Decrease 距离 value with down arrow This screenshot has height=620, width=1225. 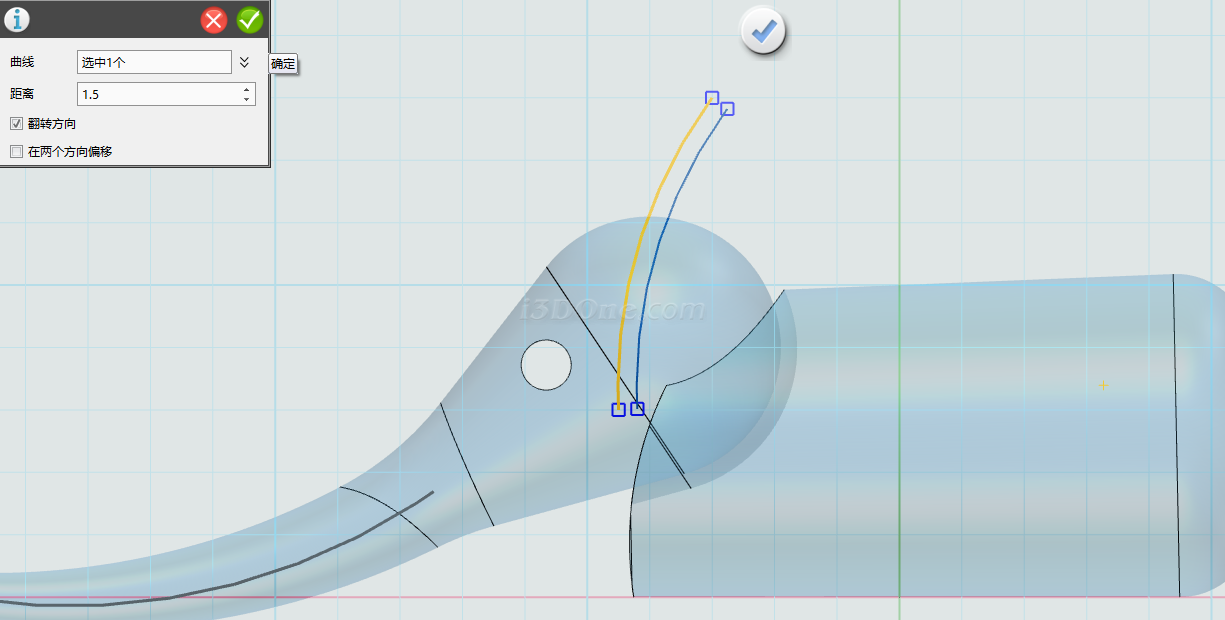(x=246, y=99)
